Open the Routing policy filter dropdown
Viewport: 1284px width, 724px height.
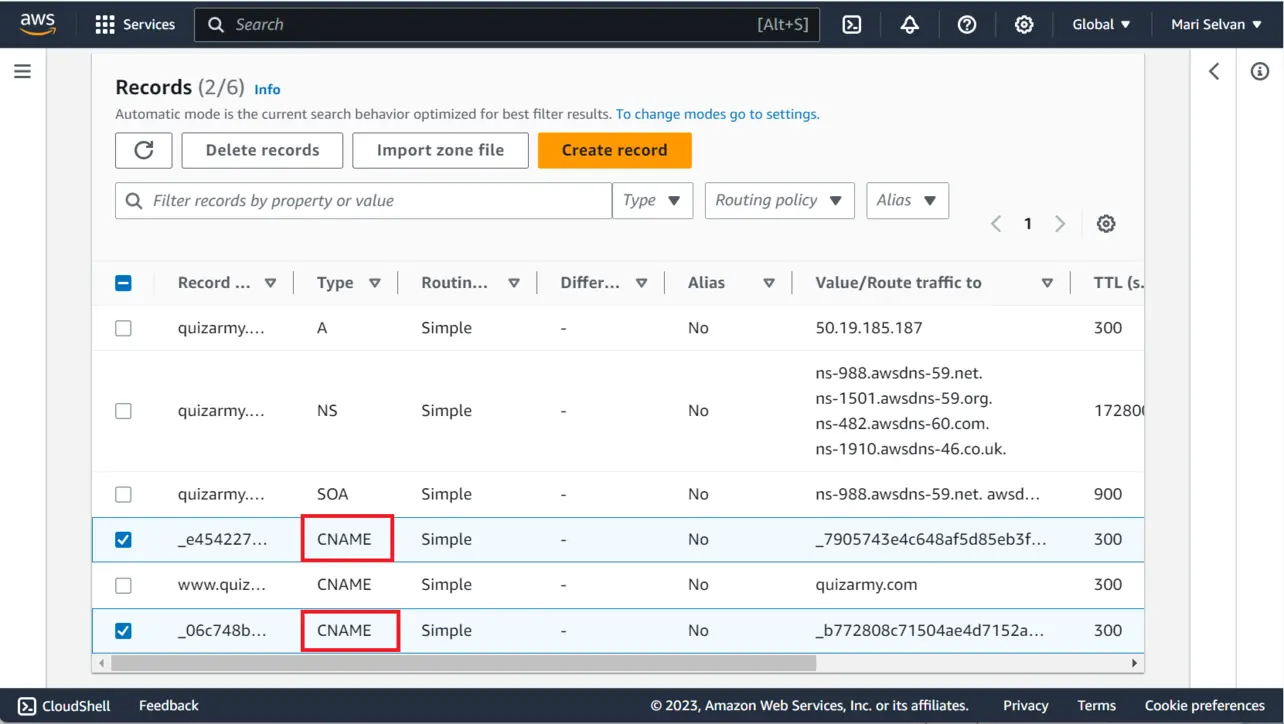[x=779, y=200]
